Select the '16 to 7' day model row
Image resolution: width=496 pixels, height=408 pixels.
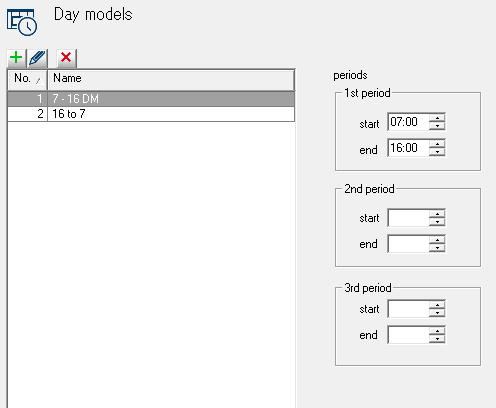151,114
